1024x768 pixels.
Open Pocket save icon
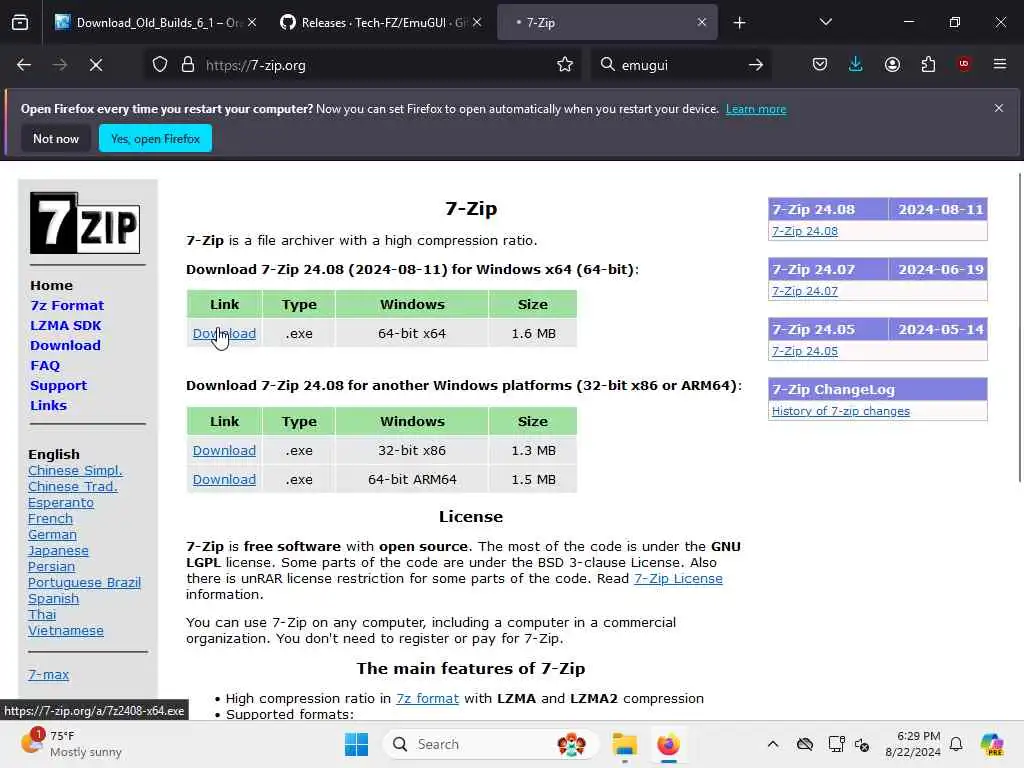[x=820, y=64]
